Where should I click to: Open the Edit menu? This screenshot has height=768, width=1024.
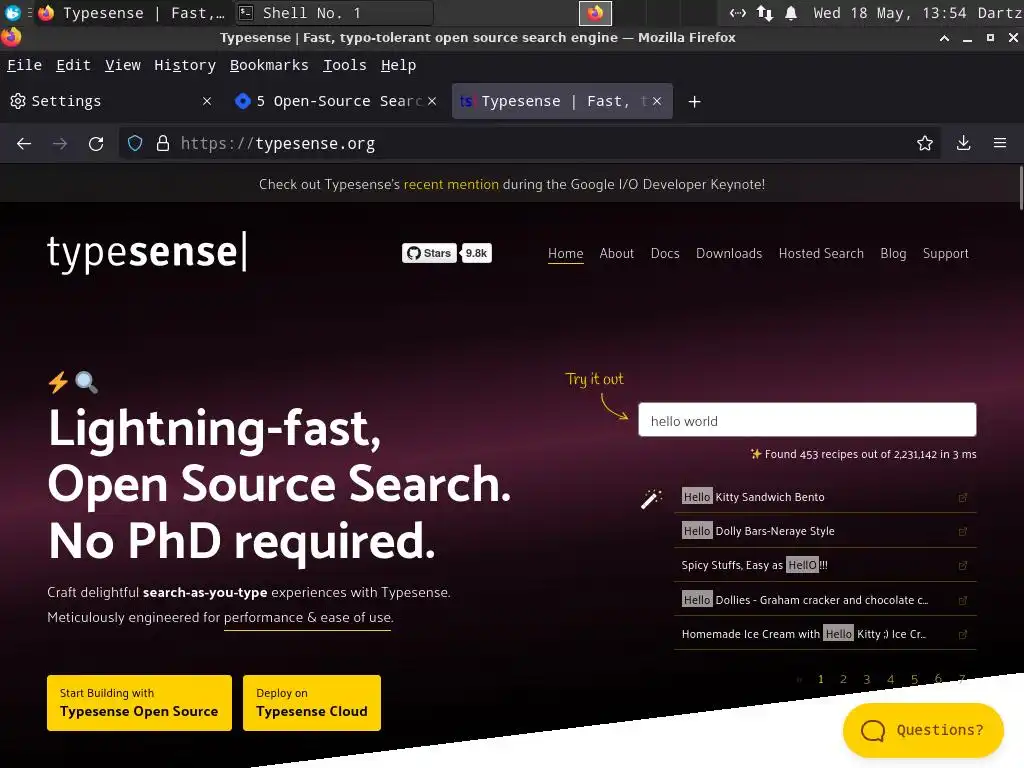(73, 65)
